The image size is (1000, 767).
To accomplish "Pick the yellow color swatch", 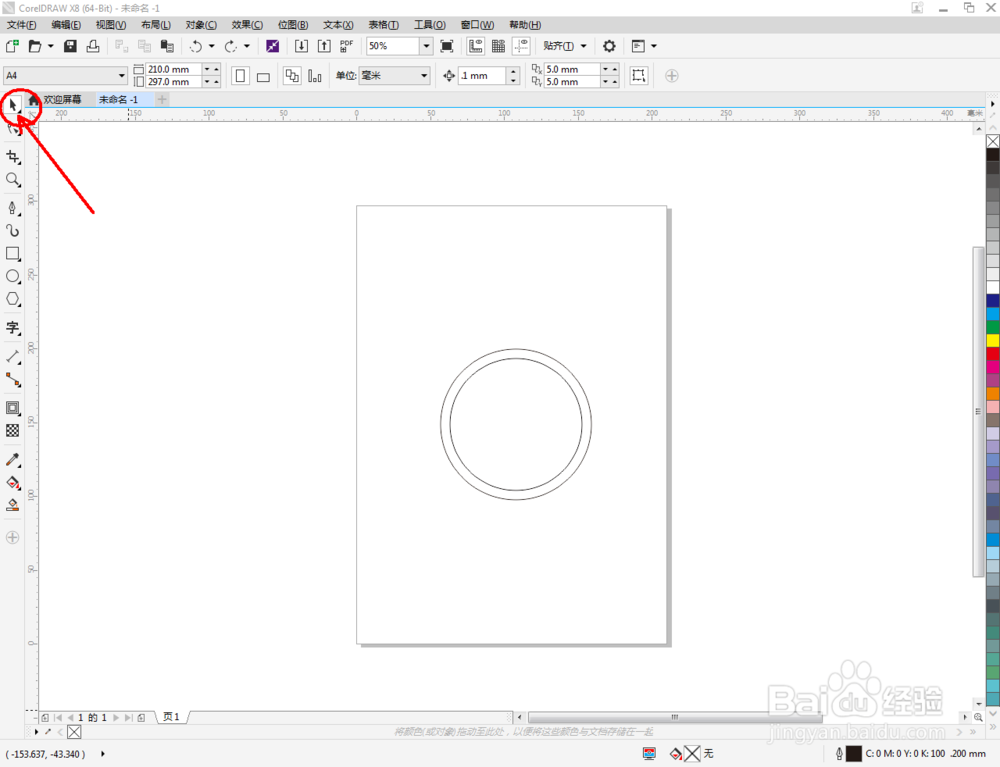I will [993, 340].
